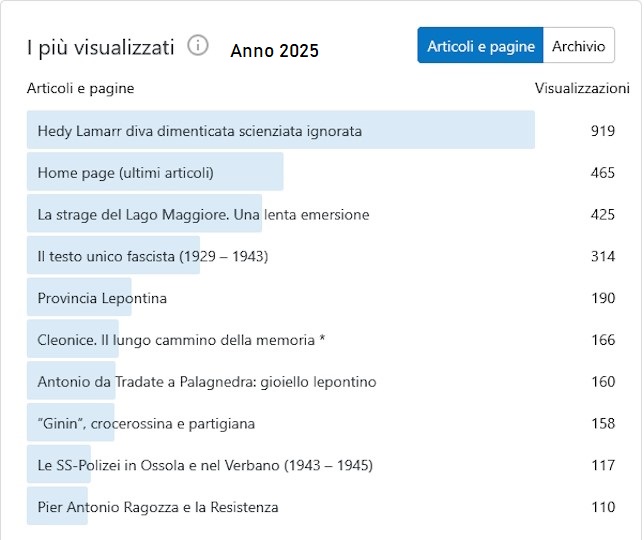Click the 110 views count for Ragozza
Viewport: 644px width, 540px height.
602,508
